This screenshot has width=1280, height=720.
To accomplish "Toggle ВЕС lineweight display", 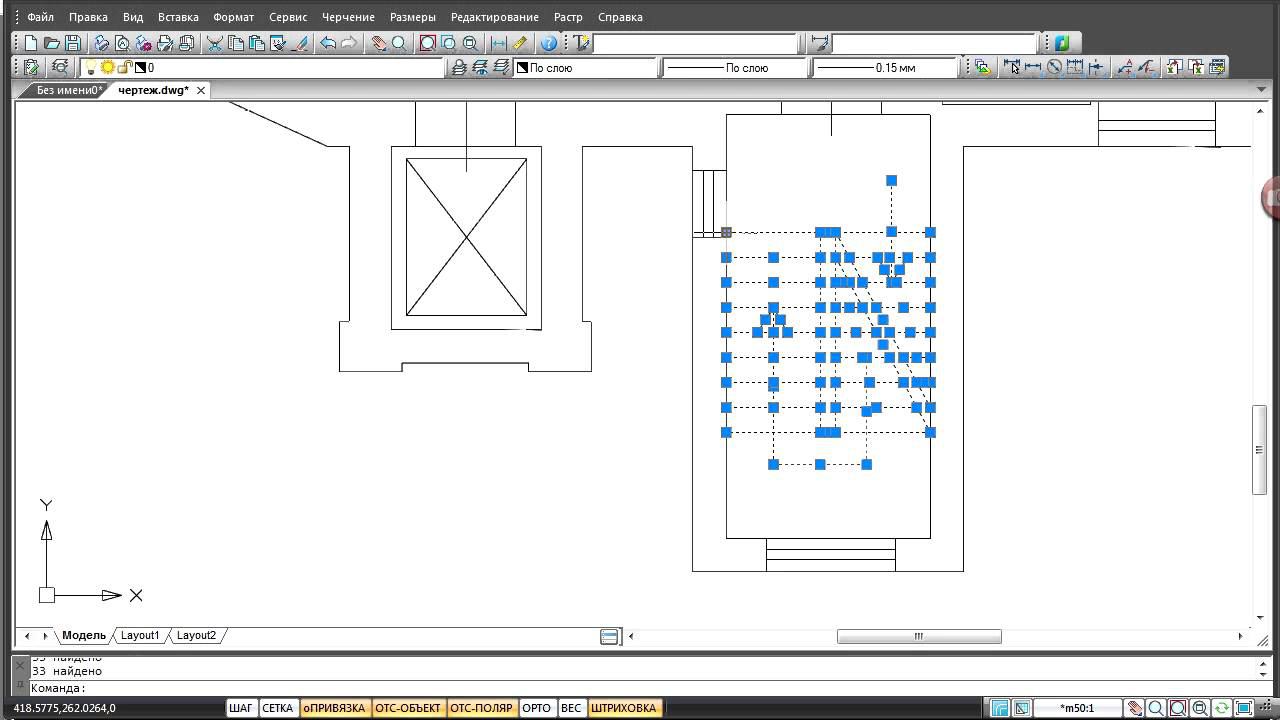I will [x=571, y=708].
